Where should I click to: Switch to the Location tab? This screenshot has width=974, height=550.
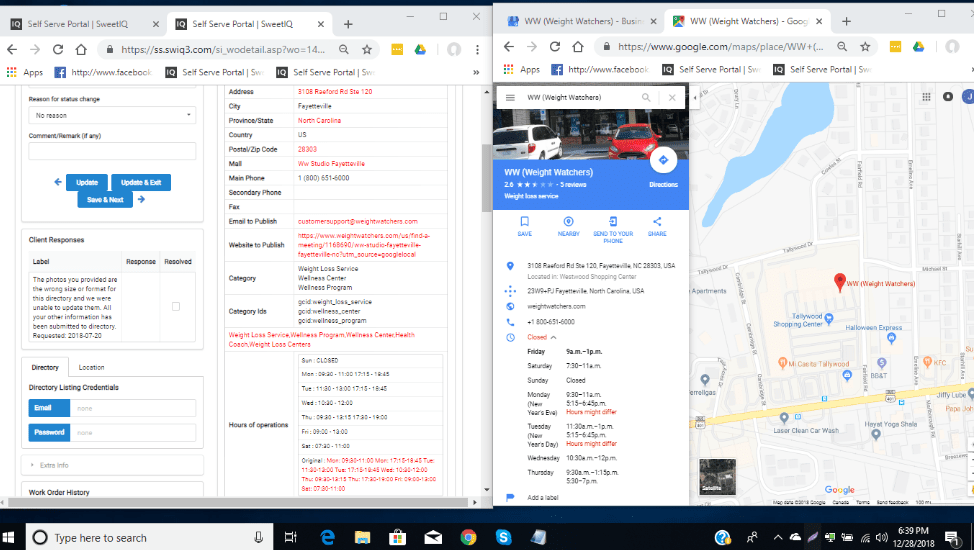click(x=91, y=368)
